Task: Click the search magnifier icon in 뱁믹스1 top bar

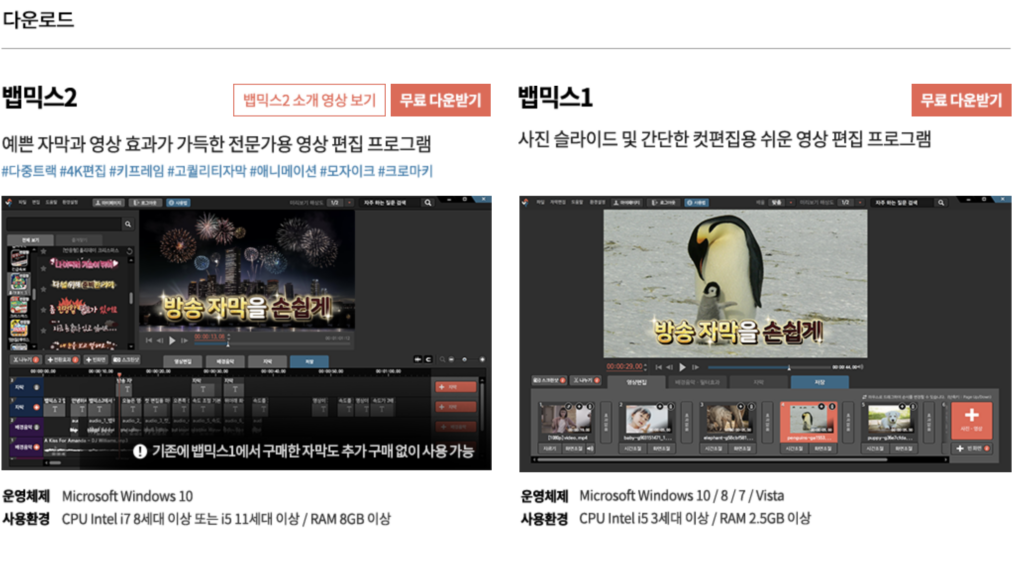Action: [941, 202]
